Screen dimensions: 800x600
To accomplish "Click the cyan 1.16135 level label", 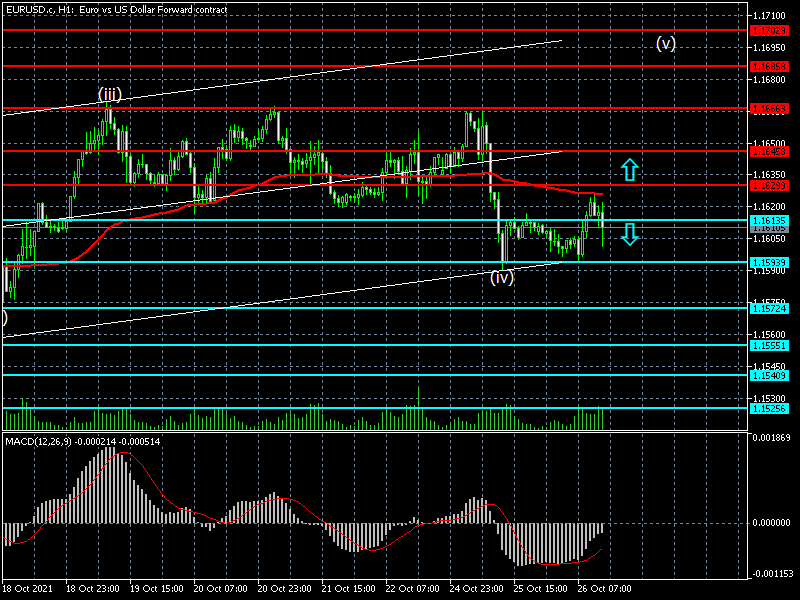I will click(x=769, y=220).
